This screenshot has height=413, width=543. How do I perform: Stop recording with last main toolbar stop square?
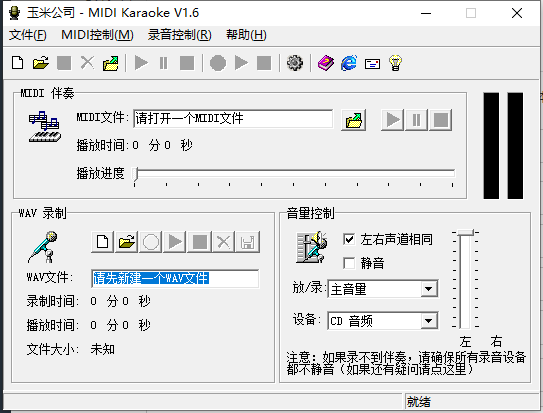click(264, 63)
